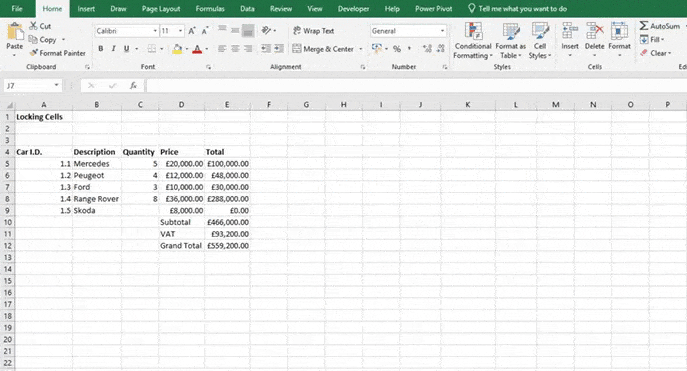Switch to the Formulas tab
The height and width of the screenshot is (371, 687).
click(x=210, y=9)
